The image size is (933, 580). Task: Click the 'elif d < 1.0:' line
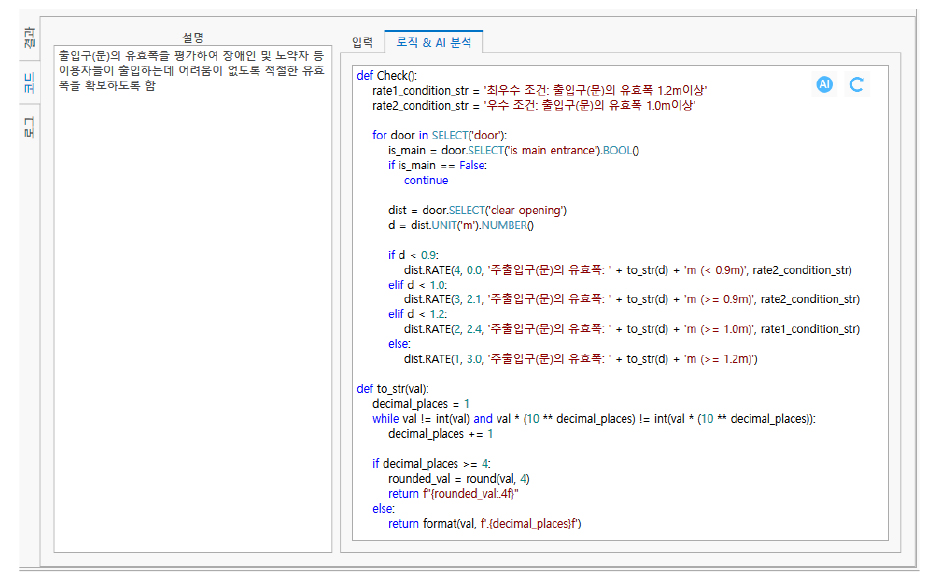tap(417, 285)
